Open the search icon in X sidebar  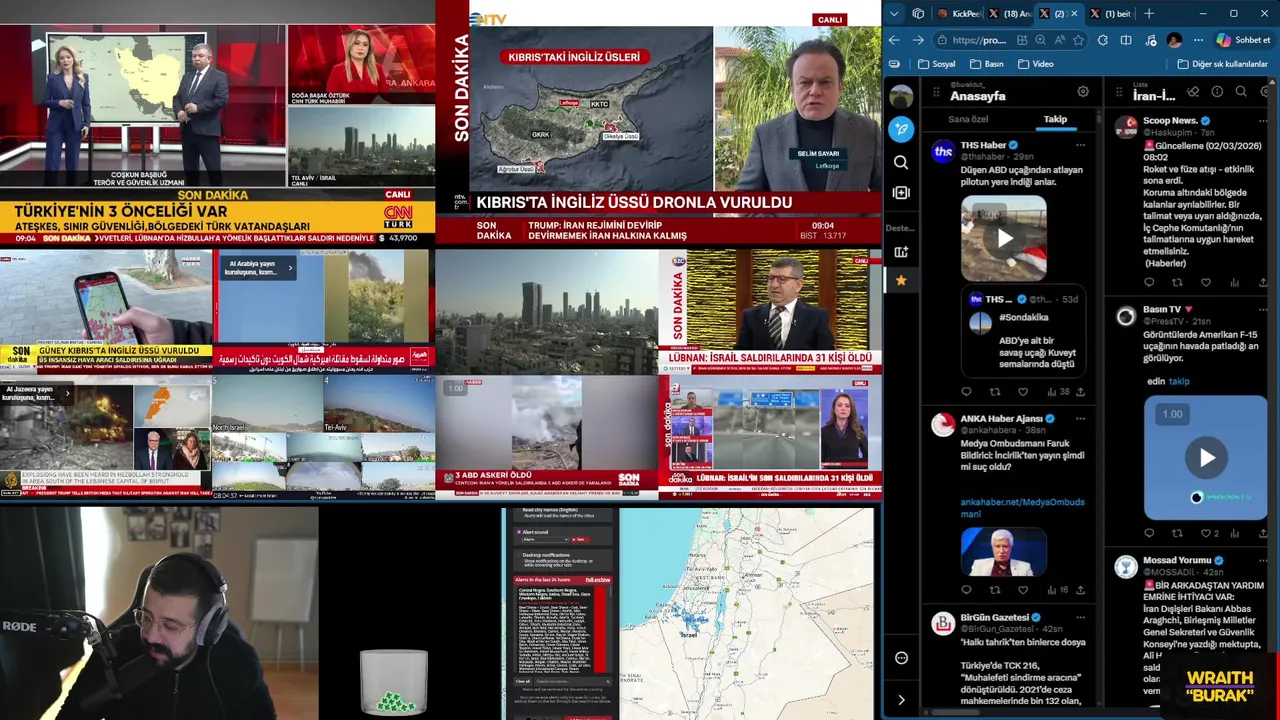tap(901, 162)
